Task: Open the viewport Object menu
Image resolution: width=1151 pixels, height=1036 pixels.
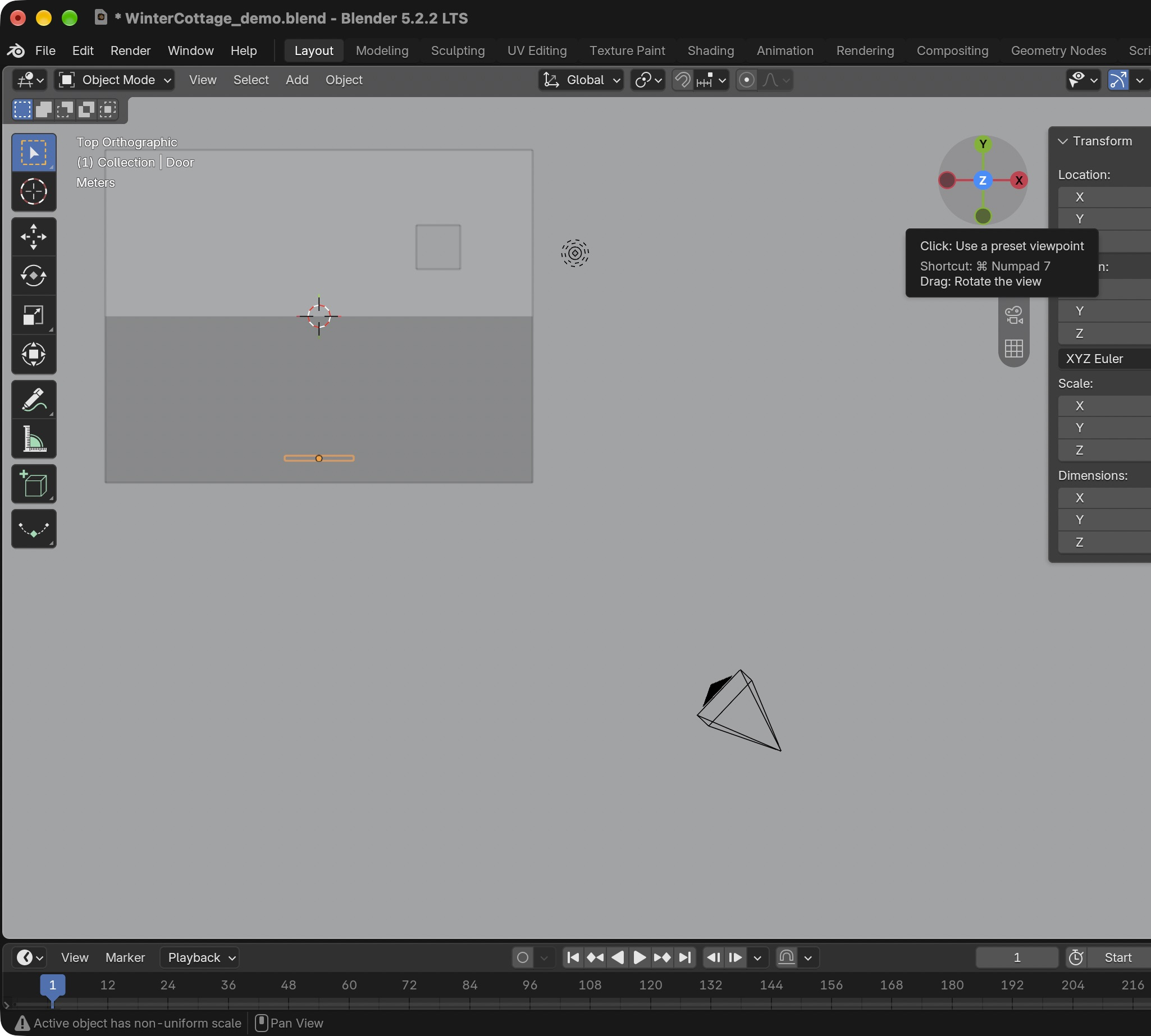Action: point(344,80)
